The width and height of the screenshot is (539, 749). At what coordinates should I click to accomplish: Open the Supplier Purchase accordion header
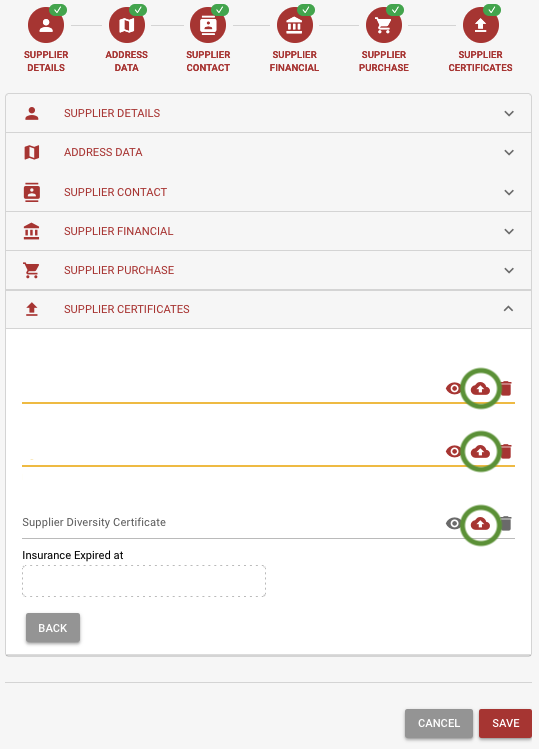click(269, 270)
